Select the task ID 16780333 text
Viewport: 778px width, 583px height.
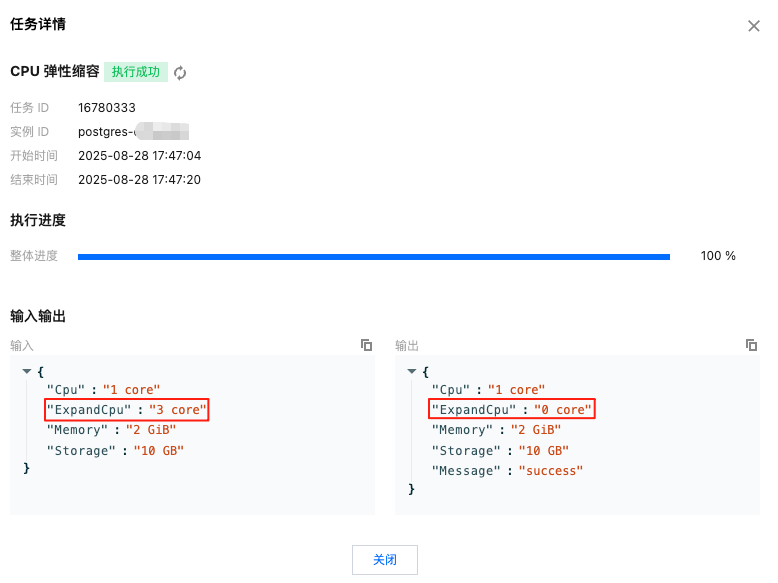tap(107, 108)
